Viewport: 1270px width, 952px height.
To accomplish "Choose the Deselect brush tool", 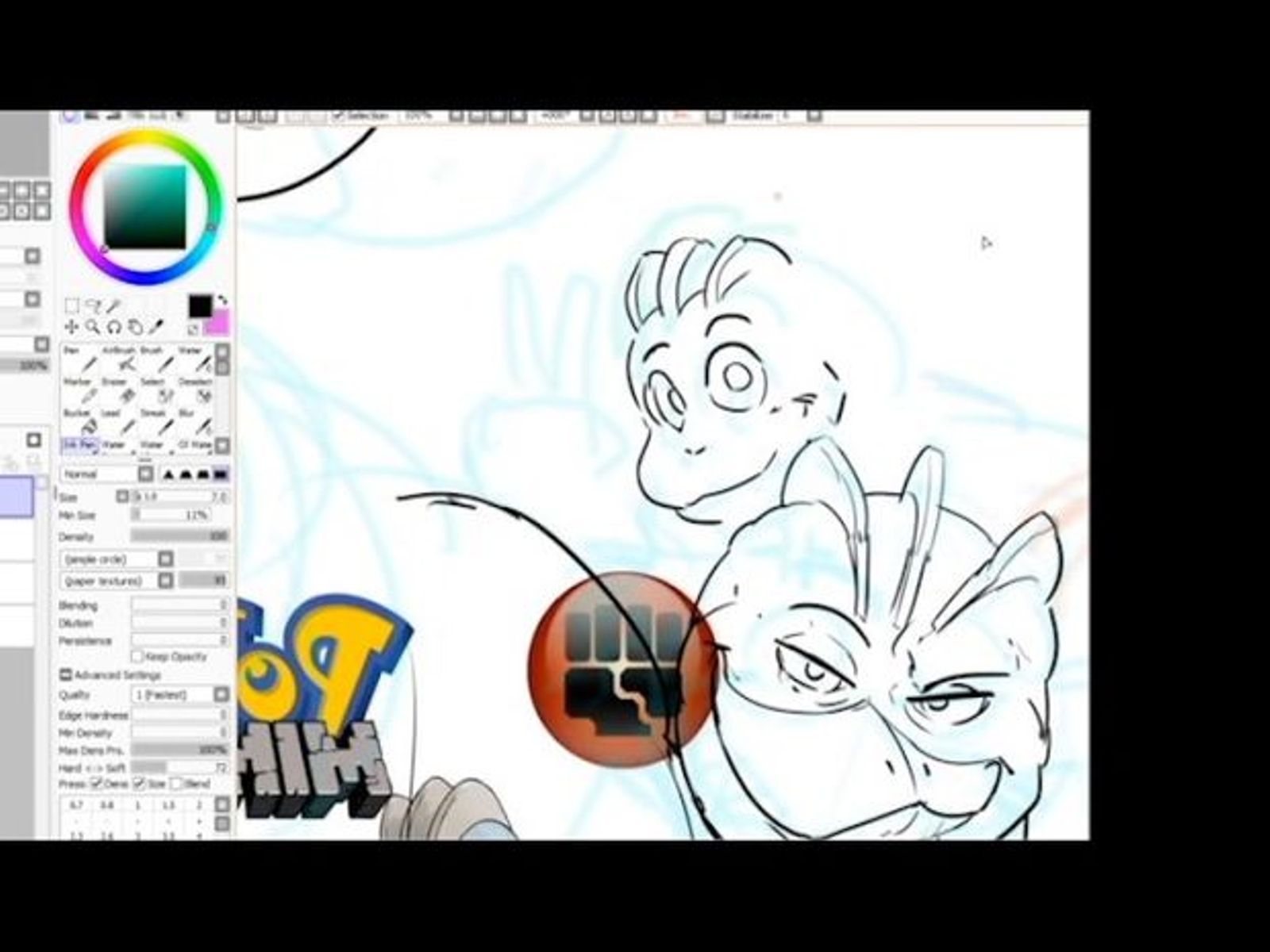I will tap(194, 392).
